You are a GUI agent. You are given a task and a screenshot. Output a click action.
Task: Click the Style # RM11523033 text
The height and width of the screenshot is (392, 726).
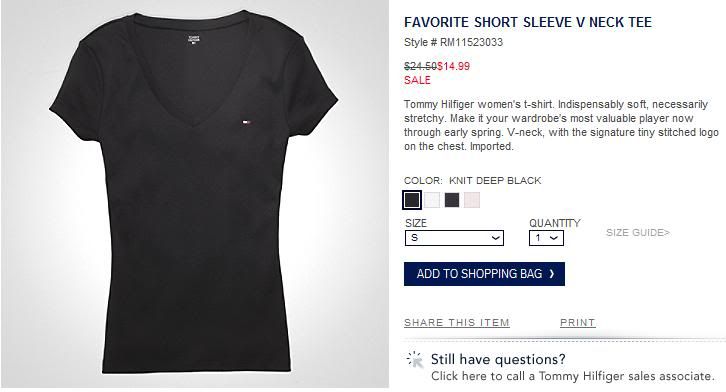pos(453,43)
